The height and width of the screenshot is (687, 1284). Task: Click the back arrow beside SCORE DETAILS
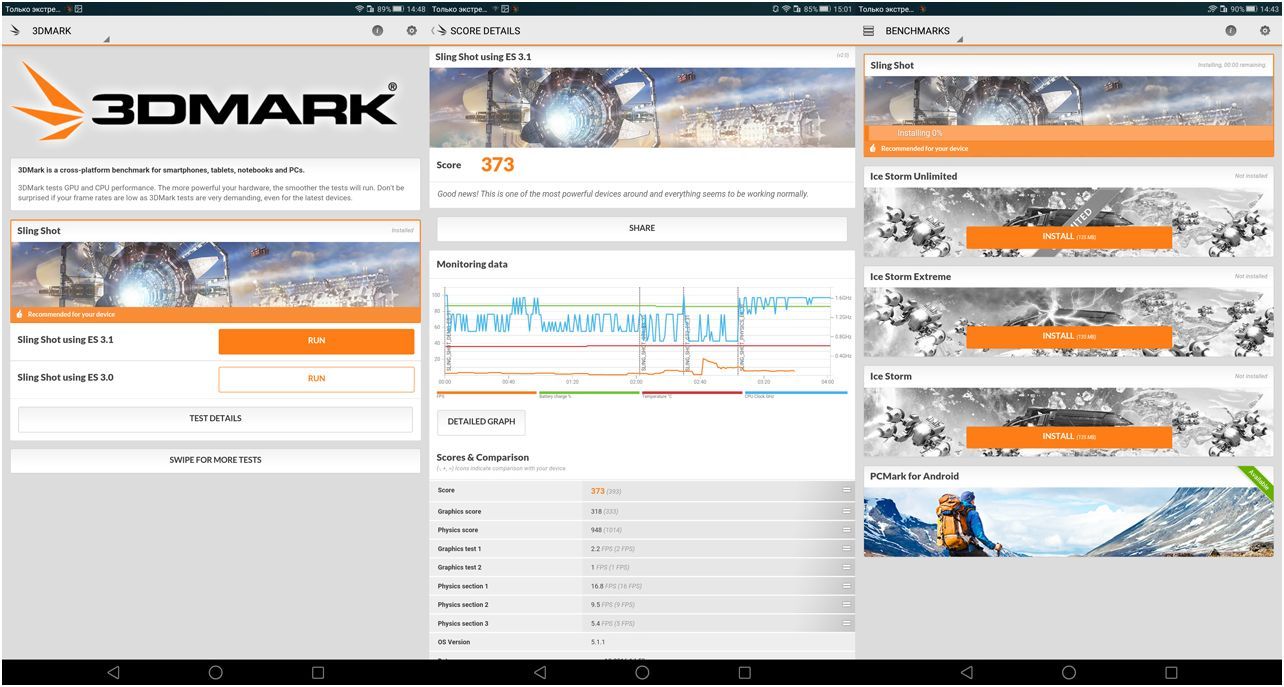[440, 31]
